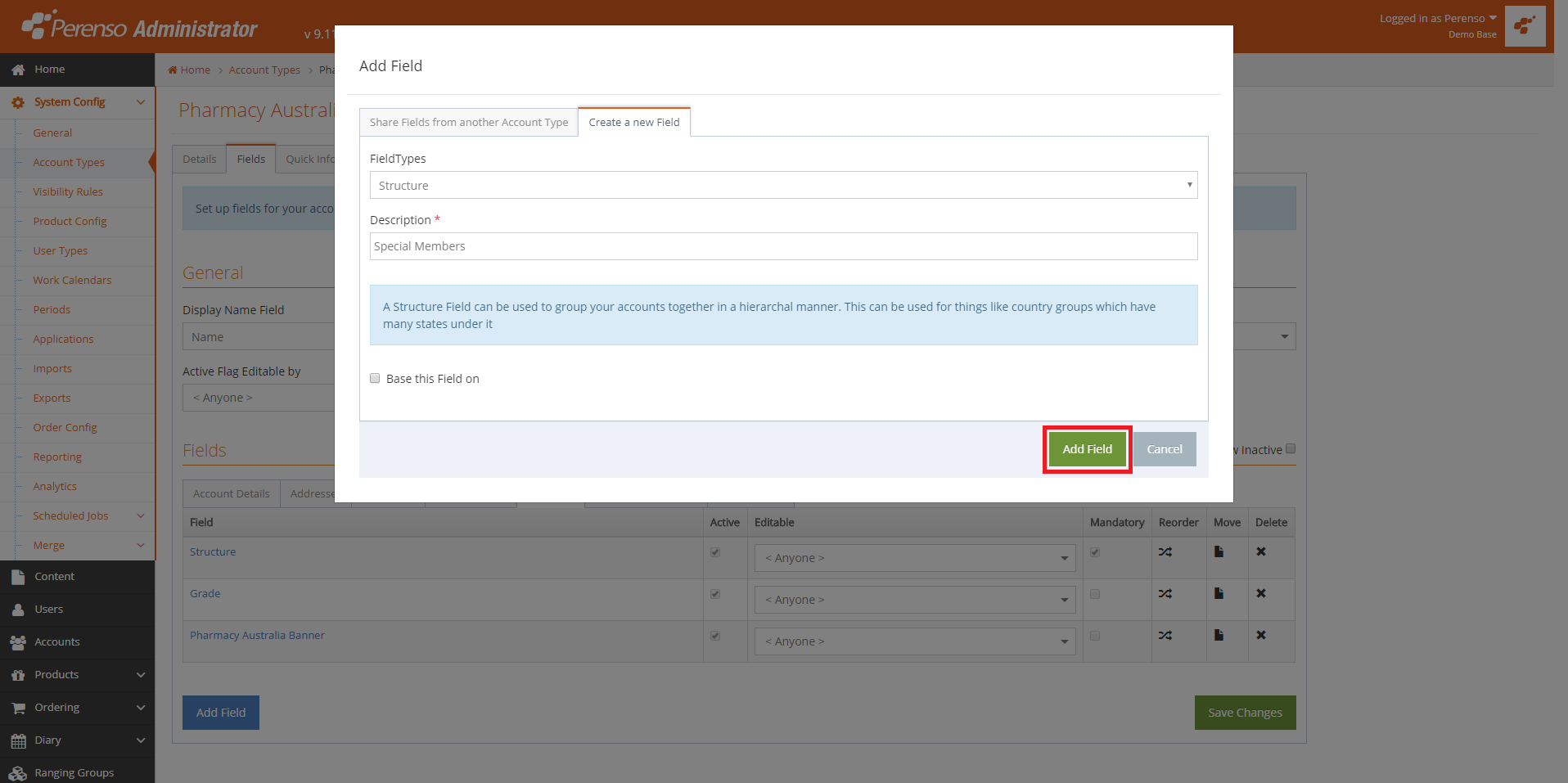Expand the Ordering chevron
This screenshot has width=1568, height=783.
141,709
